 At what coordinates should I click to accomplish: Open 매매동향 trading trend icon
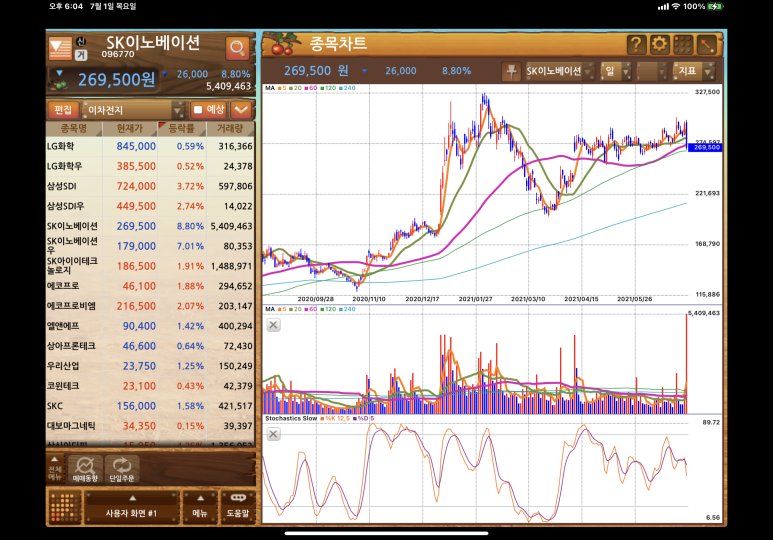point(85,468)
